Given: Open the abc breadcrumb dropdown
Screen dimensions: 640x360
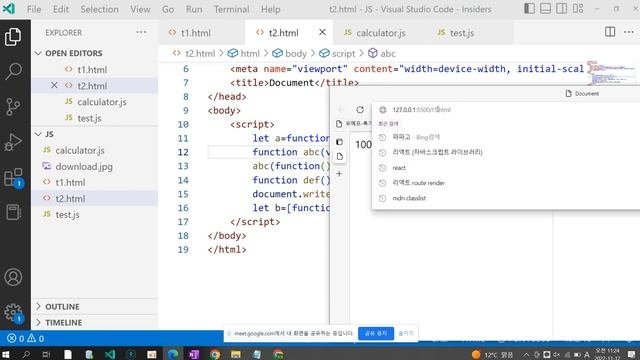Looking at the screenshot, I should (x=382, y=53).
